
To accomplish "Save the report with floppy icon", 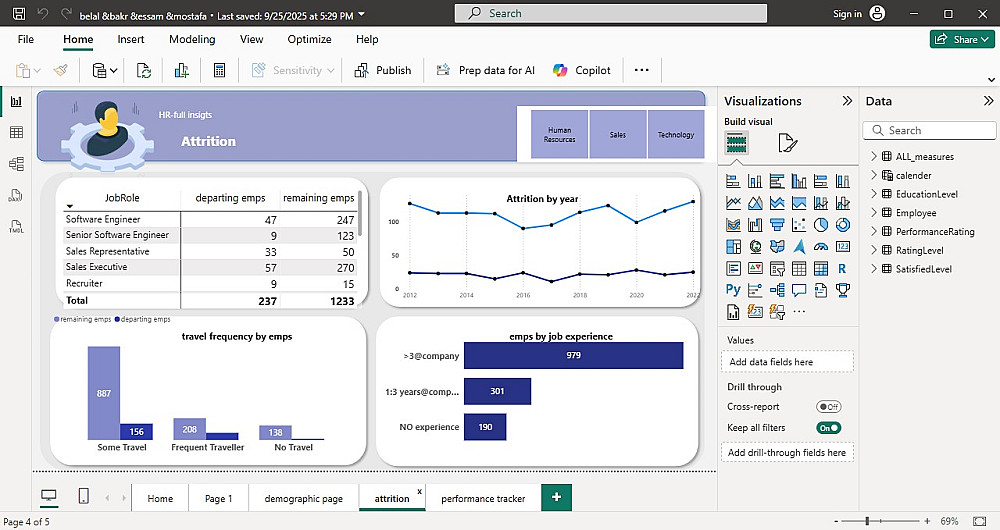I will [19, 13].
